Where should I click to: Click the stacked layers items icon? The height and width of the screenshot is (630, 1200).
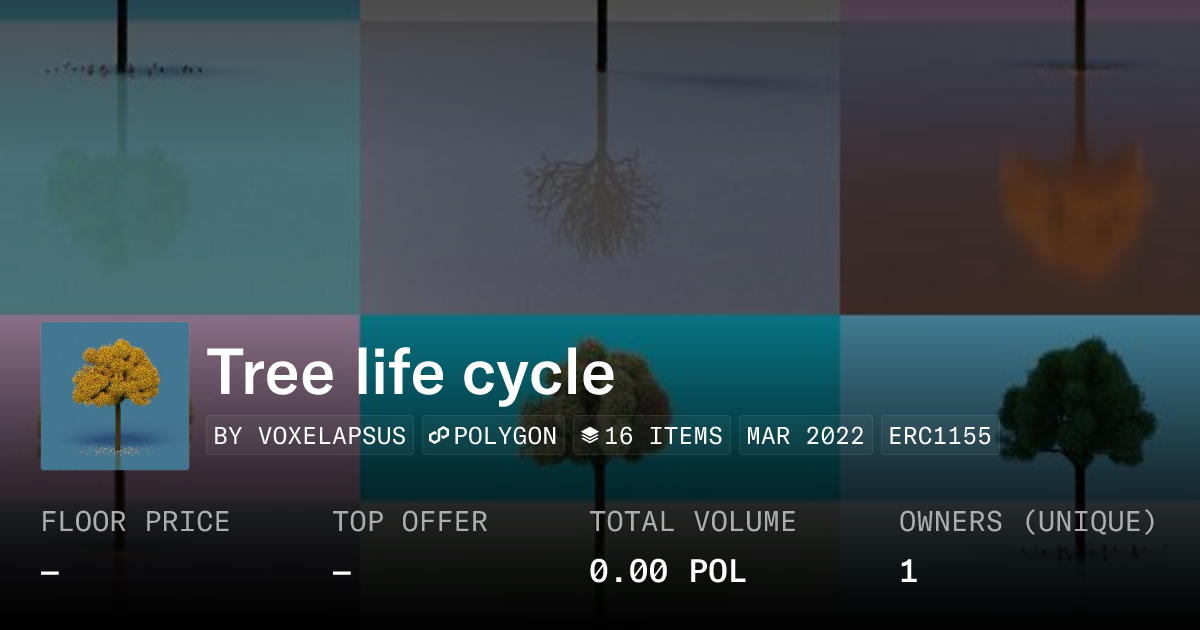(590, 436)
